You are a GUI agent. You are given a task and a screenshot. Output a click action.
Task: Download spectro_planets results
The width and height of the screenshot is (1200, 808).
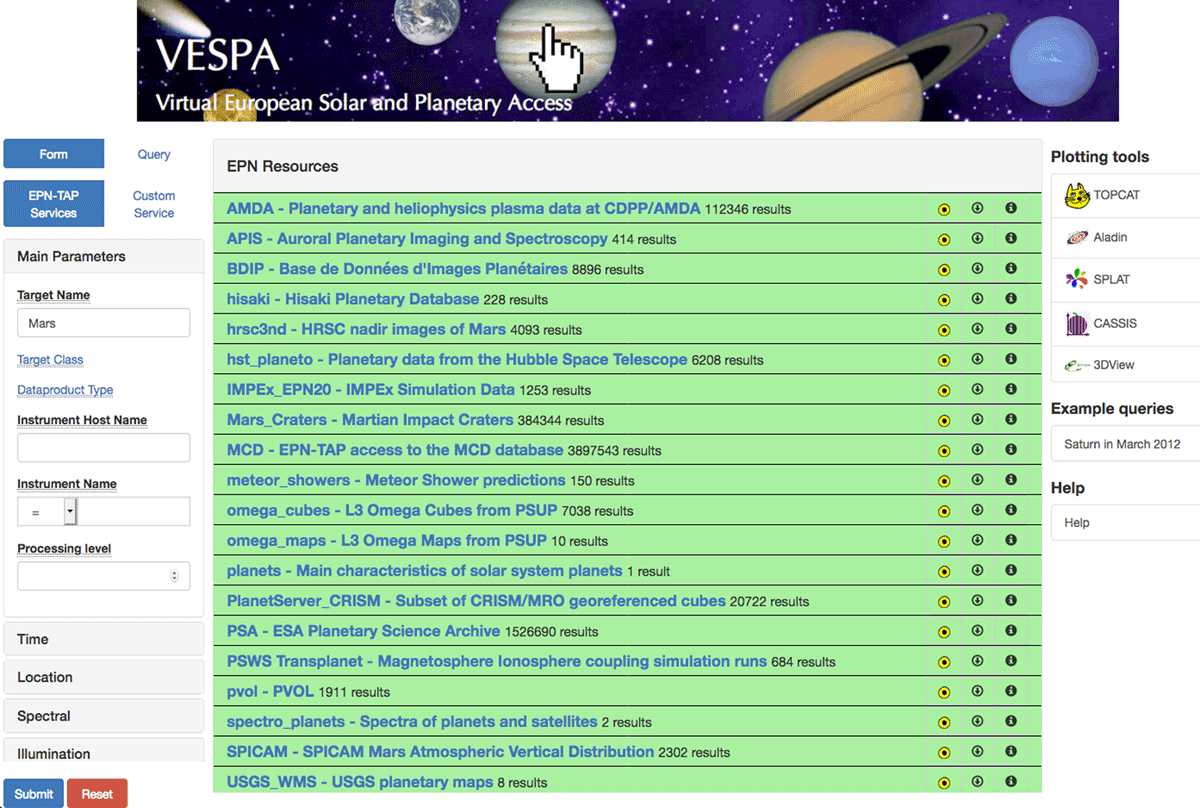[978, 720]
